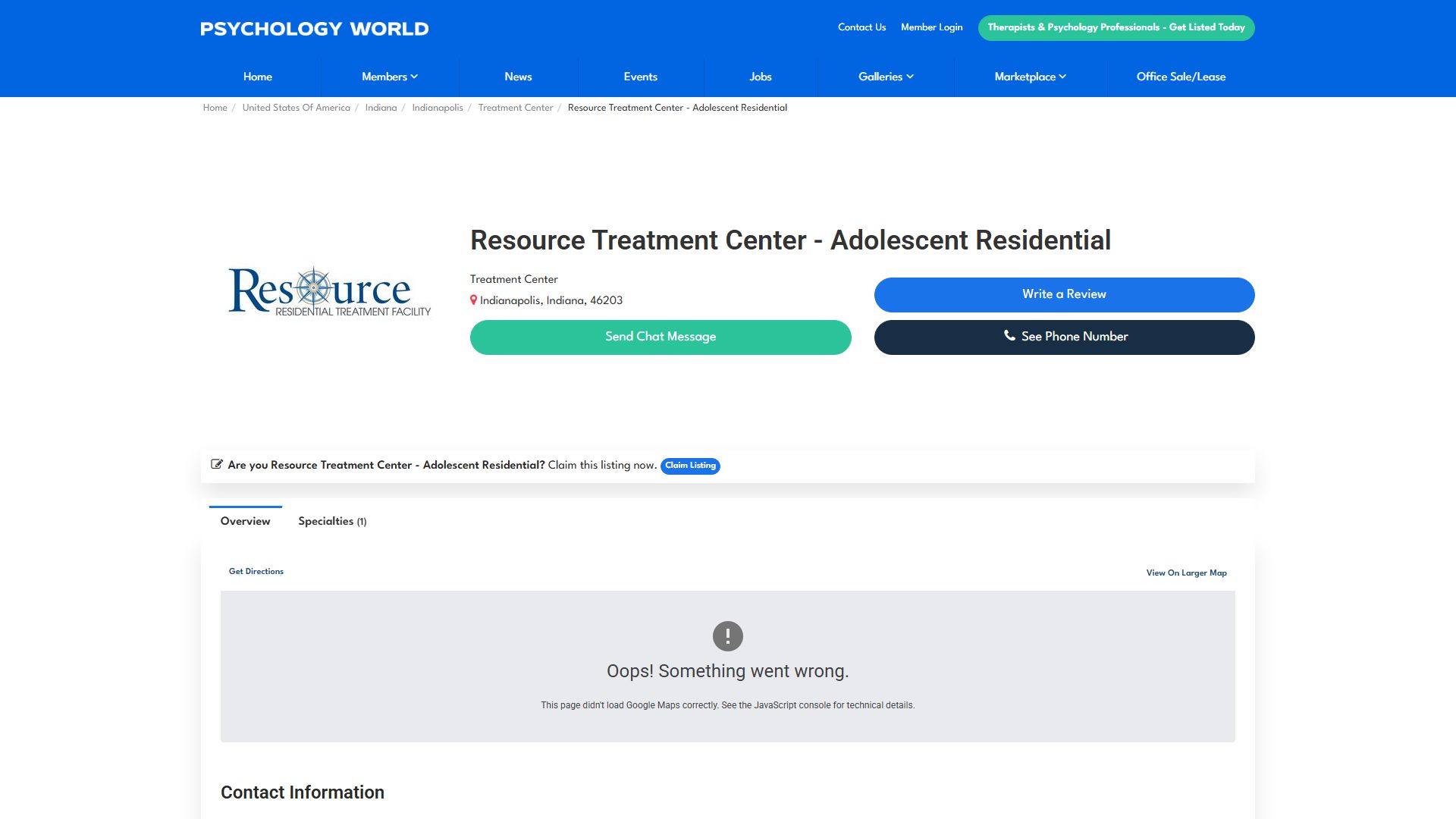The height and width of the screenshot is (819, 1456).
Task: Click Treatment Center category label under title
Action: [x=513, y=279]
